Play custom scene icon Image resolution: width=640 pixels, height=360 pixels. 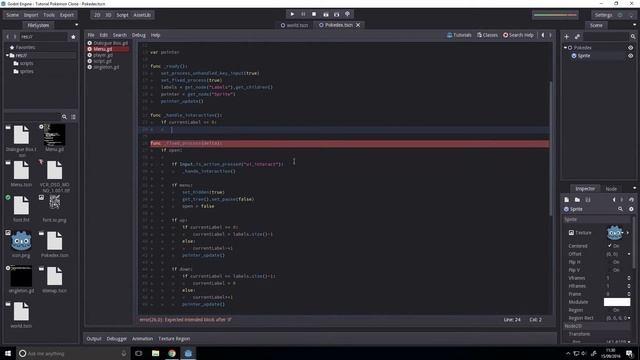pos(336,14)
